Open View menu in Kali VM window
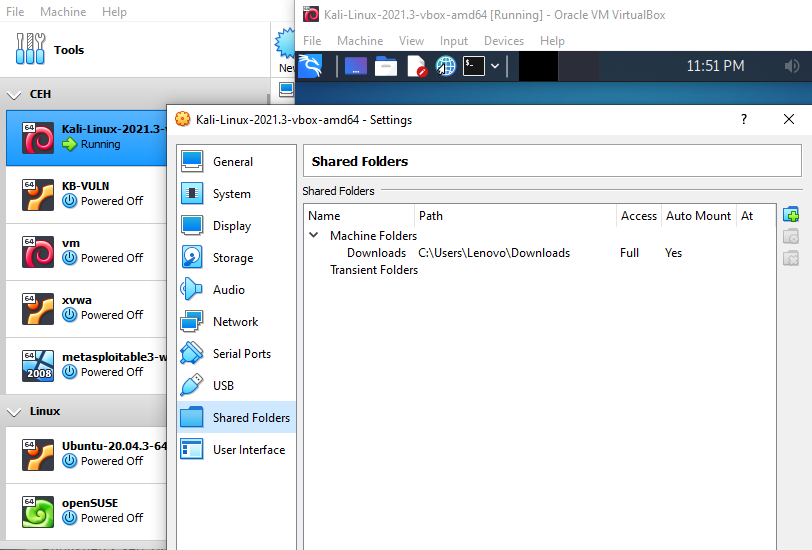 tap(411, 40)
